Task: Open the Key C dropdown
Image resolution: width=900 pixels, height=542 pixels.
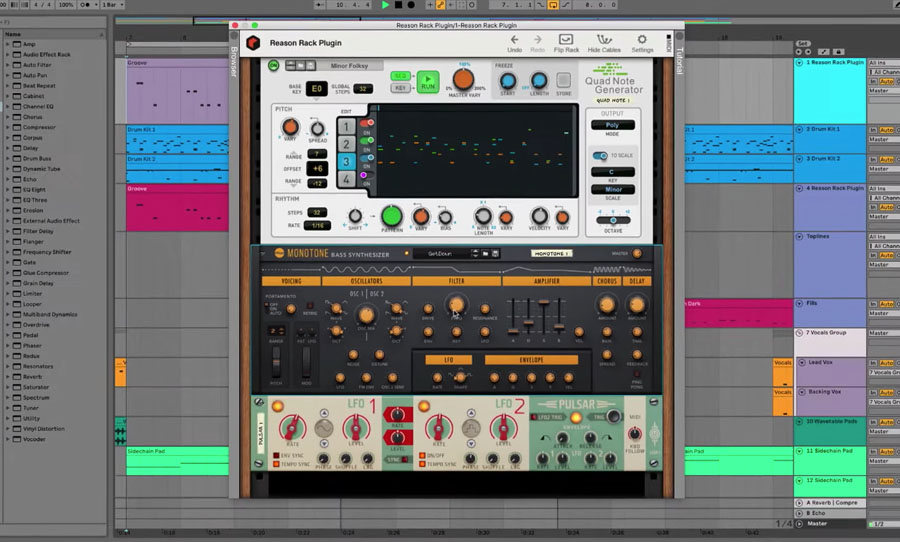Action: [612, 172]
